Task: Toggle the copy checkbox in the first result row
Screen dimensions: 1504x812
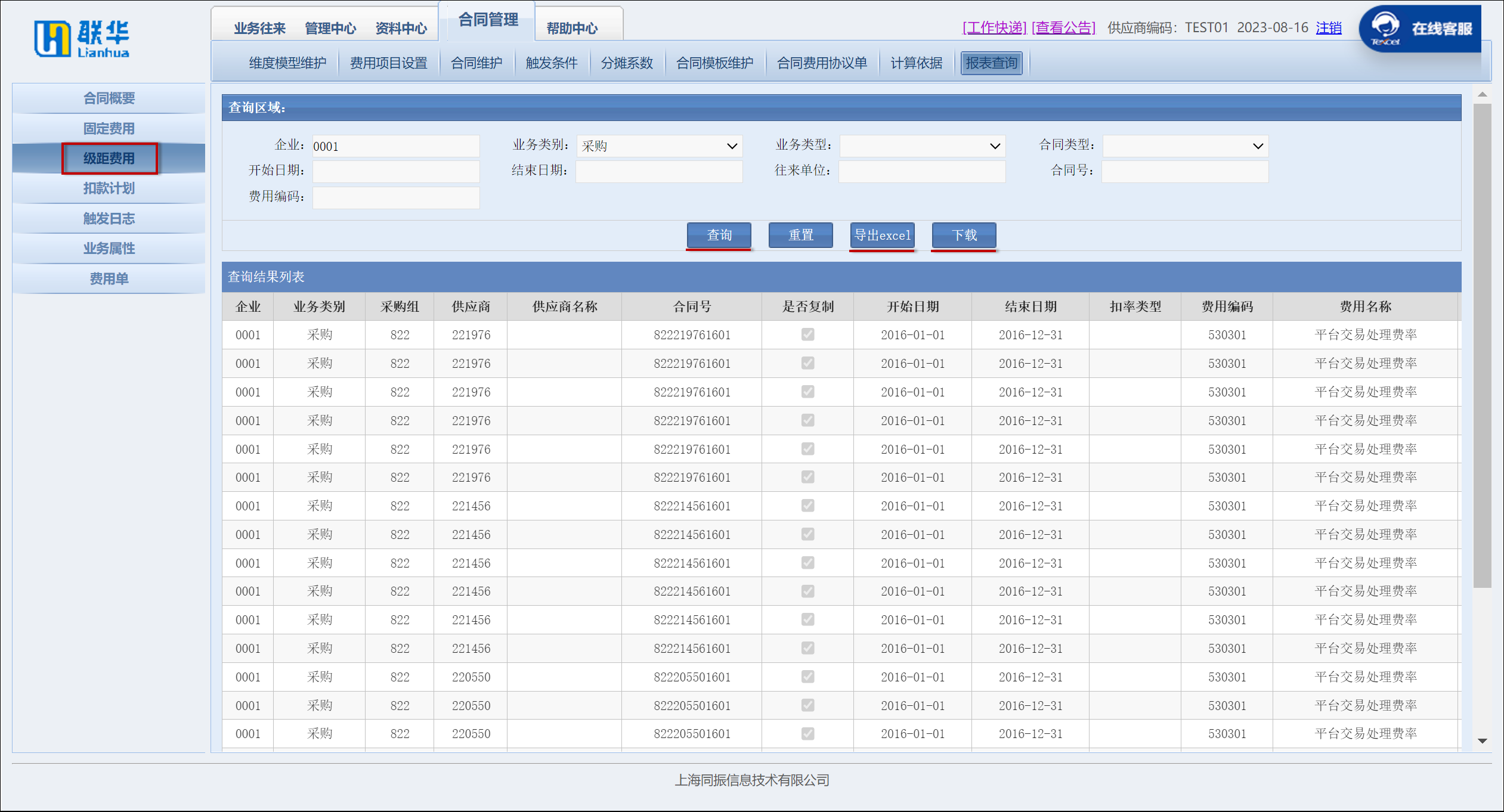Action: click(807, 335)
